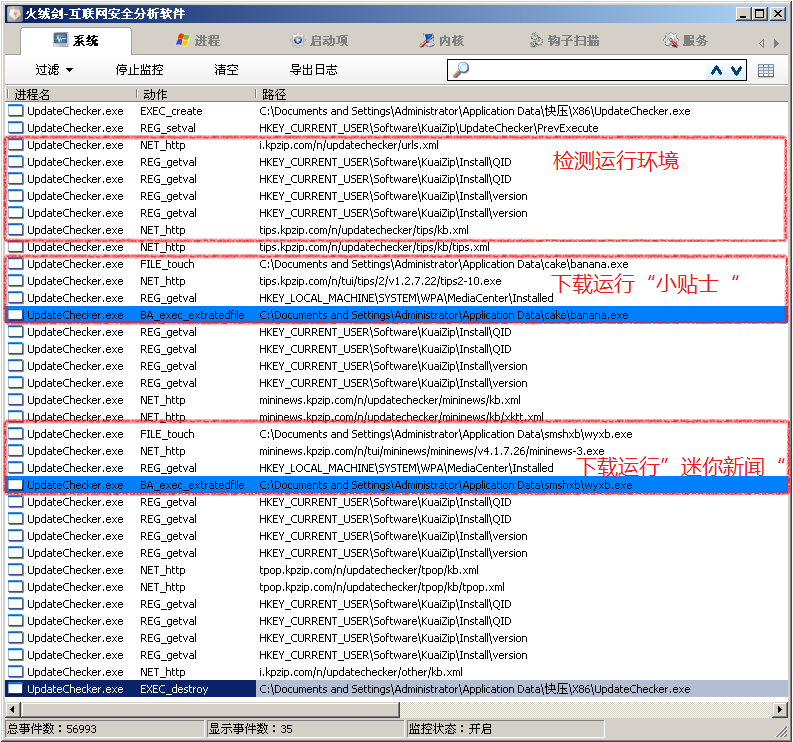Click the 停止监控 button

point(139,70)
